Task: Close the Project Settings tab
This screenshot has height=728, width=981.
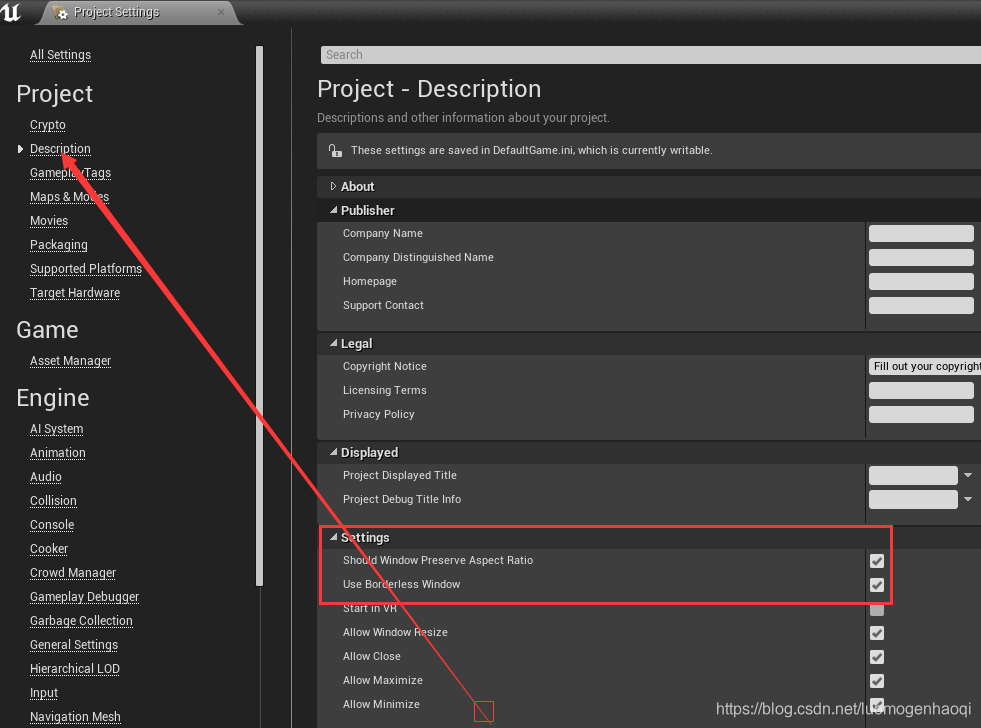Action: click(221, 12)
